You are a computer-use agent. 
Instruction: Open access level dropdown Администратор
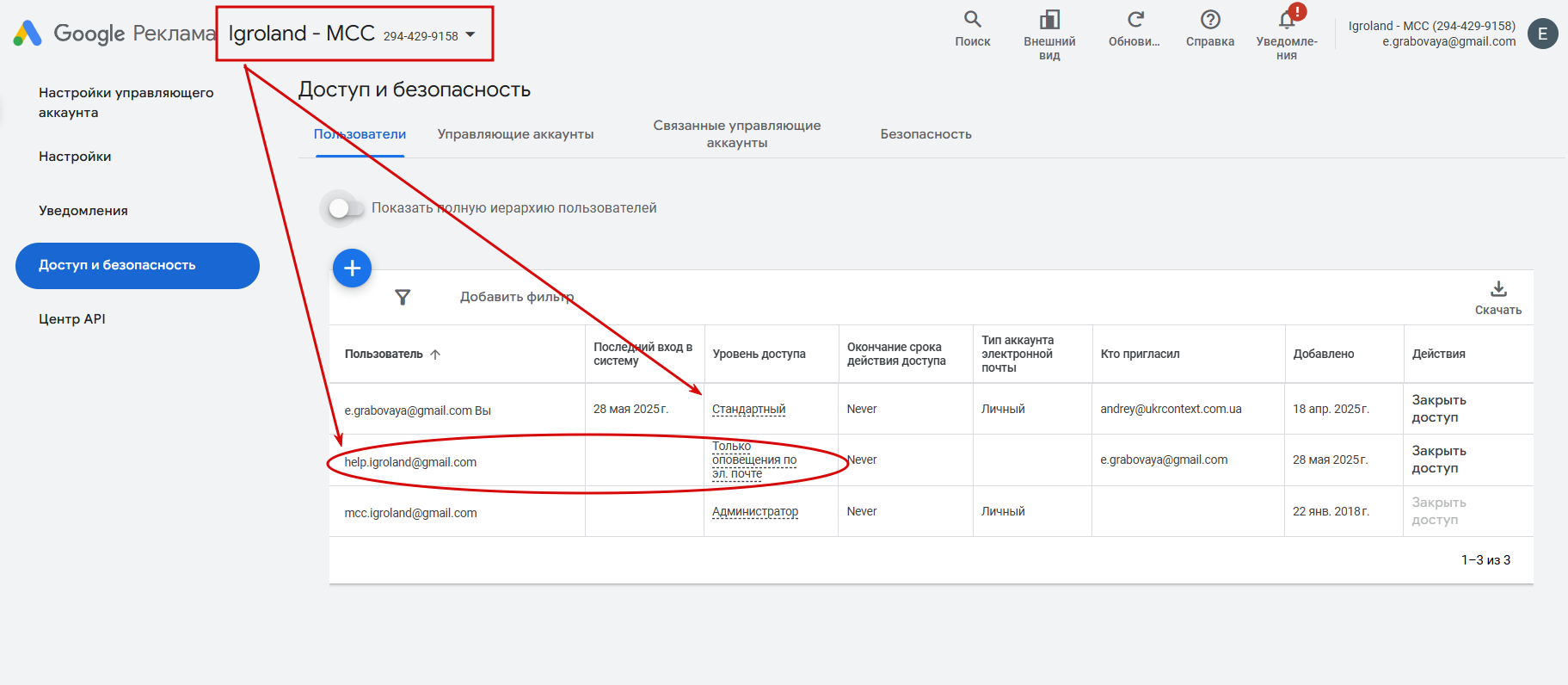point(755,511)
